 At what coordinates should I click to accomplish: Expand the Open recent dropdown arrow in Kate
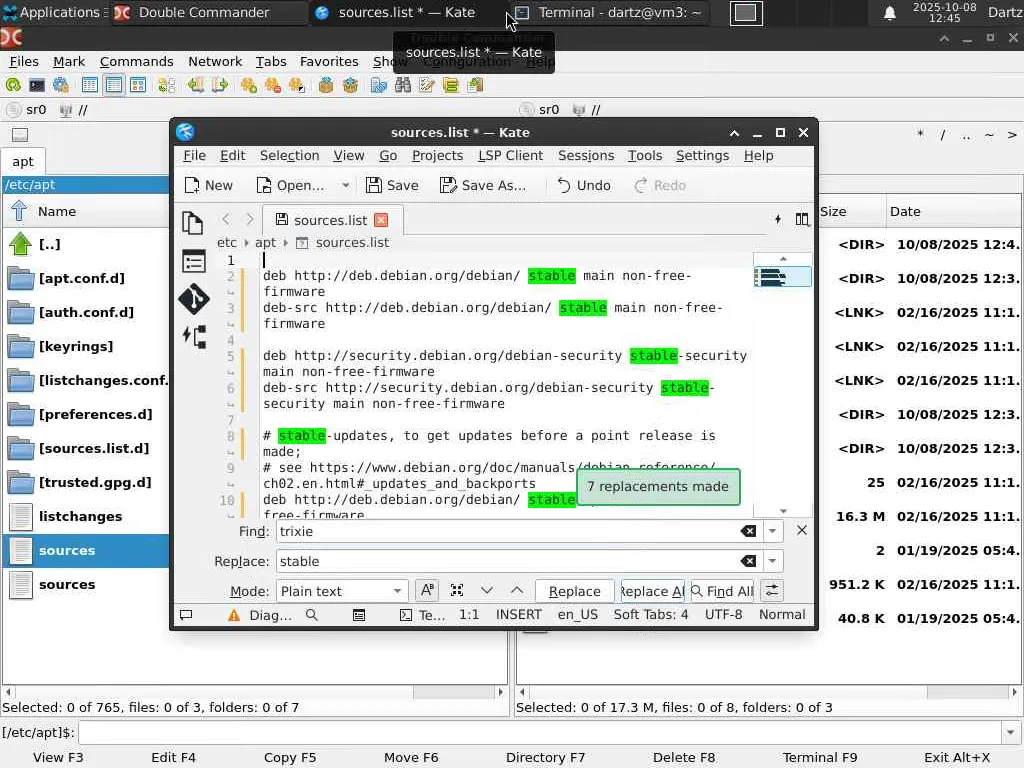pos(345,185)
